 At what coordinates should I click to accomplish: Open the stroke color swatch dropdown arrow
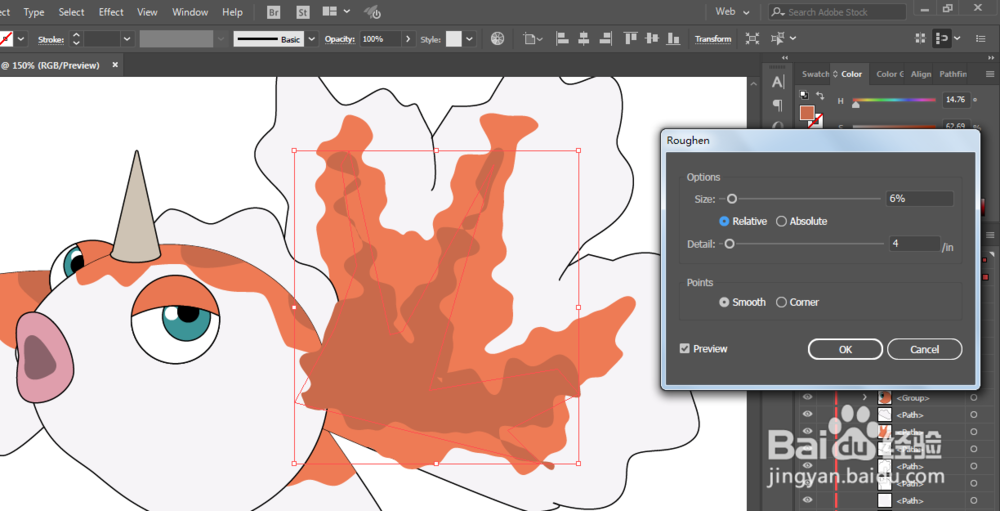(x=21, y=39)
